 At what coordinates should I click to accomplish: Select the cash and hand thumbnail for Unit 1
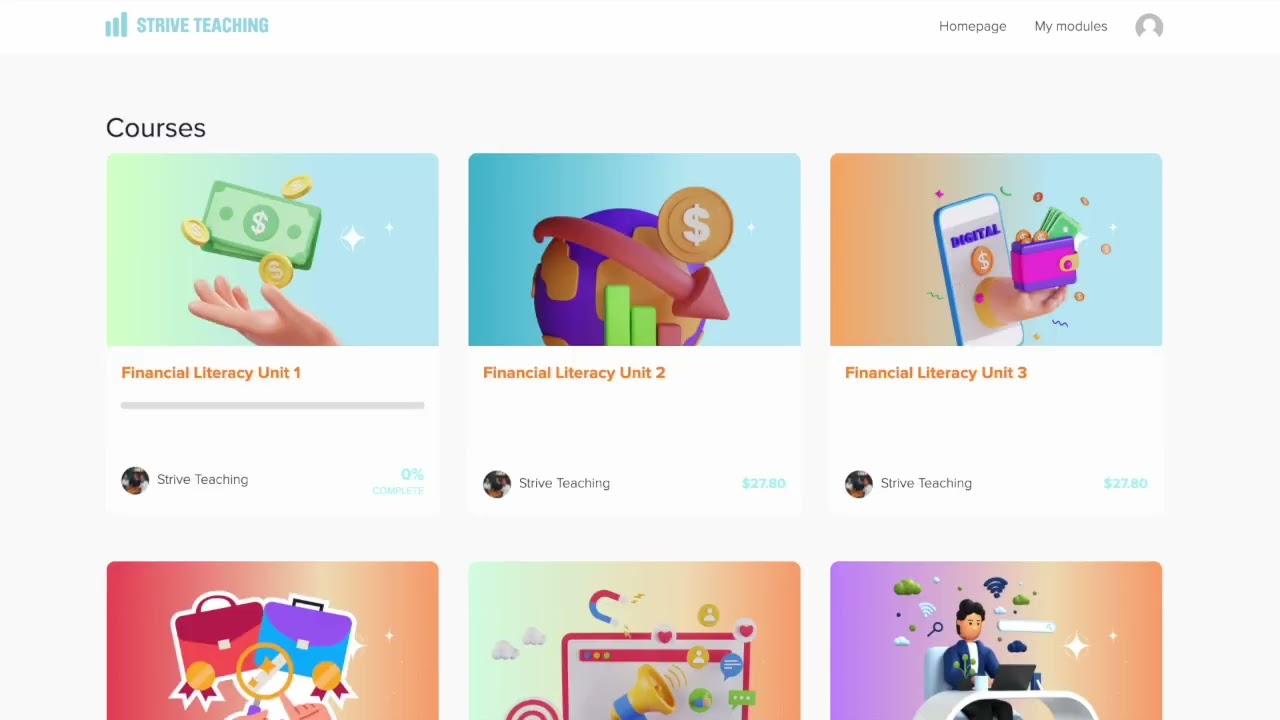[272, 250]
